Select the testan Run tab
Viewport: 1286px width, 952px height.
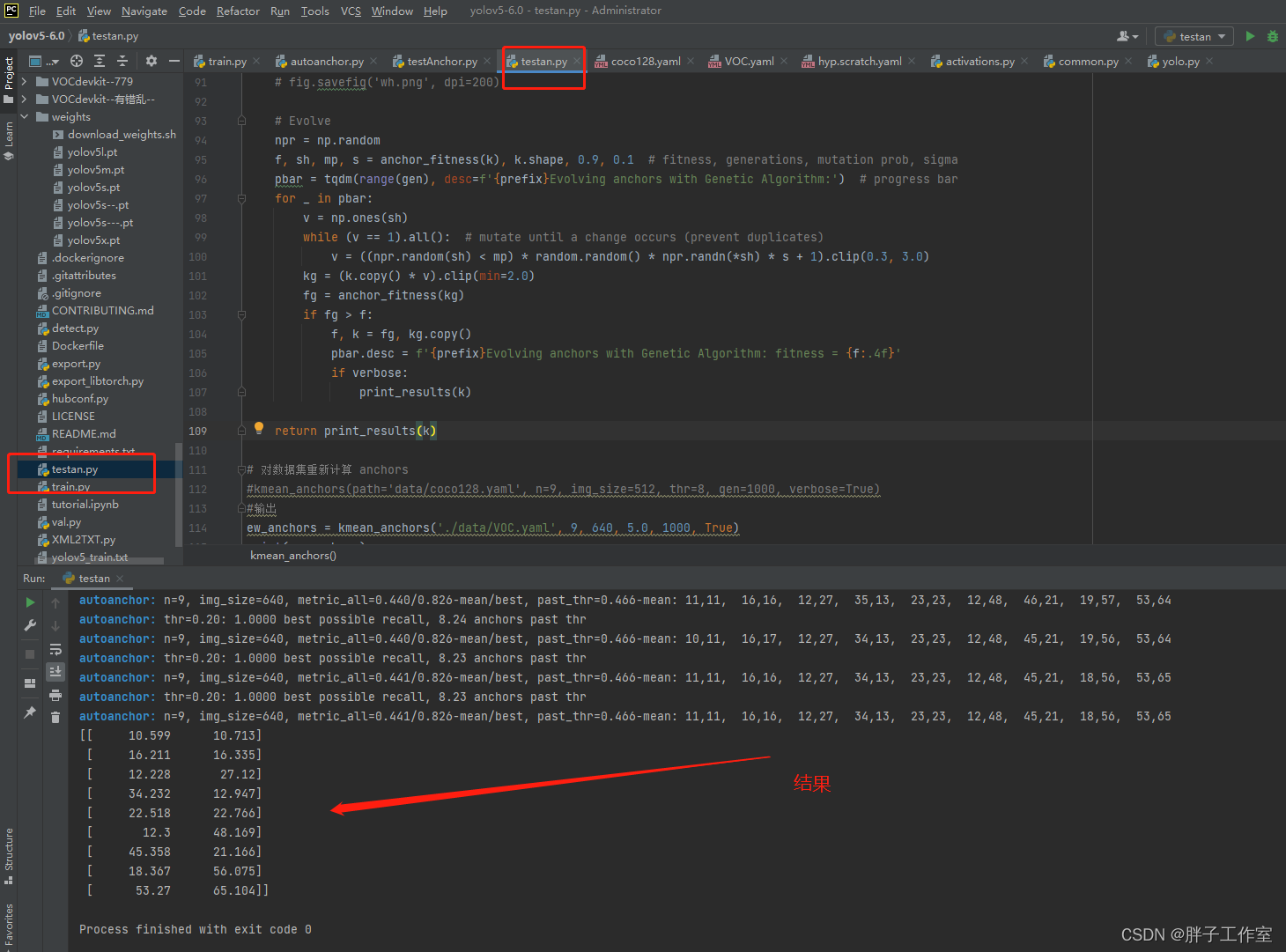coord(93,579)
